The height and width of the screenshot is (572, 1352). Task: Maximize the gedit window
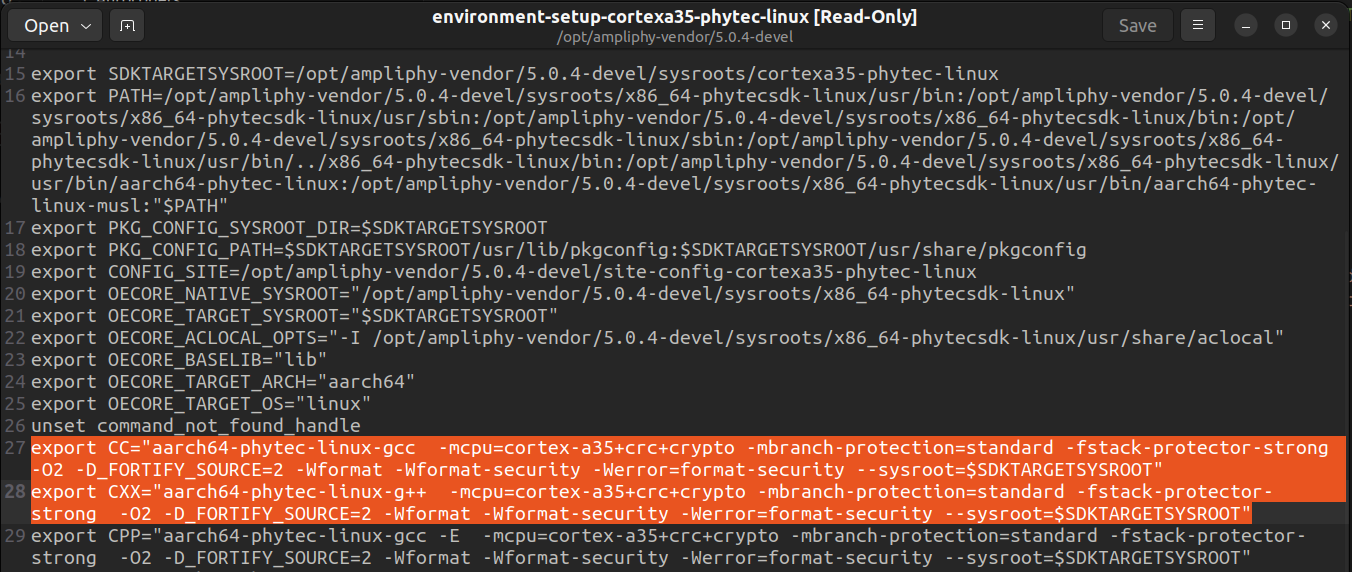1286,25
